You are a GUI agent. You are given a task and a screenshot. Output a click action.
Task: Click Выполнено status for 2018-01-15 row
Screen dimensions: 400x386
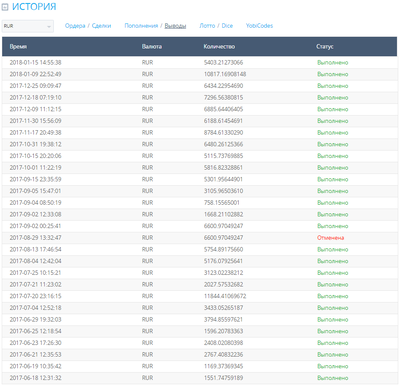pos(332,63)
